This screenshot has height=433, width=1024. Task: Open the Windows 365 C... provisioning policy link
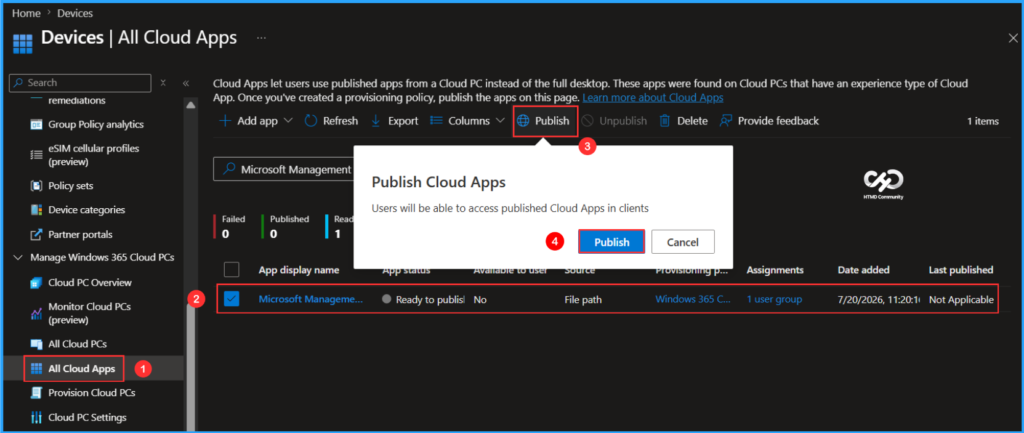click(x=694, y=299)
